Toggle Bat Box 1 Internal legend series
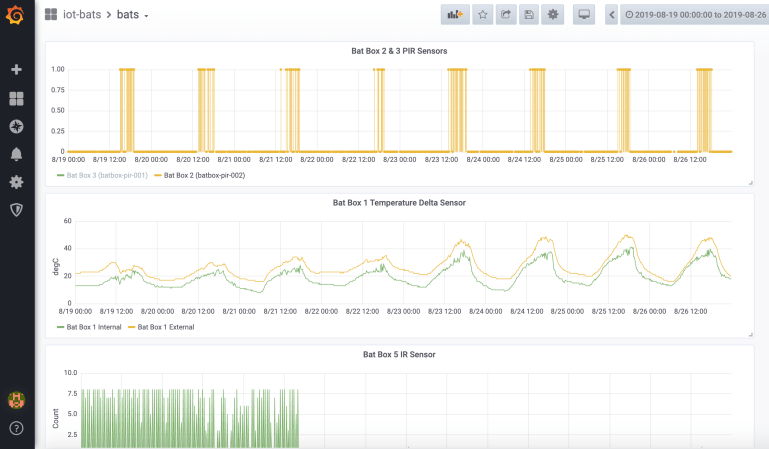Screen dimensions: 769x449 click(92, 327)
